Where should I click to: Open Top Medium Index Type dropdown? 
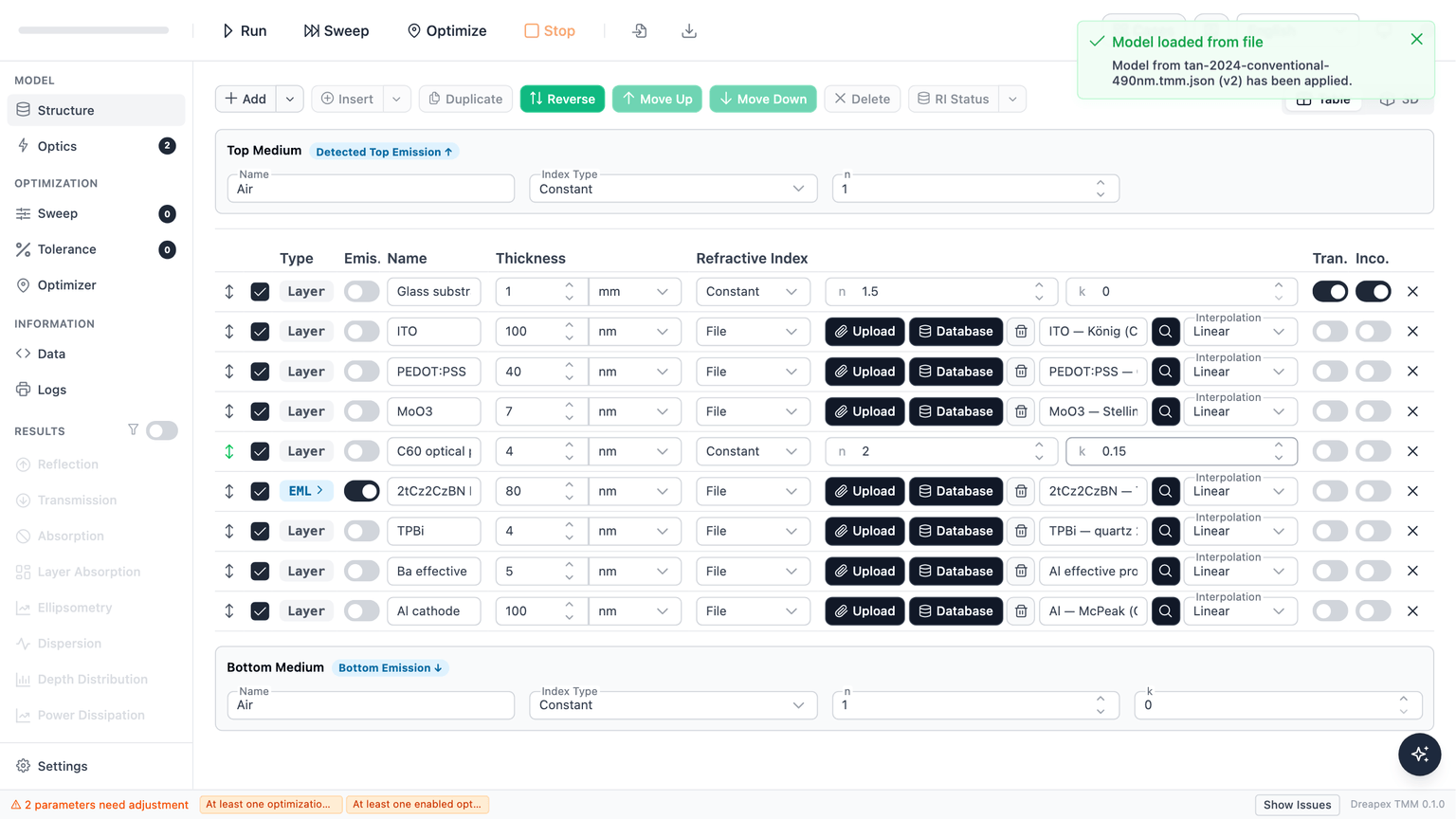tap(673, 189)
